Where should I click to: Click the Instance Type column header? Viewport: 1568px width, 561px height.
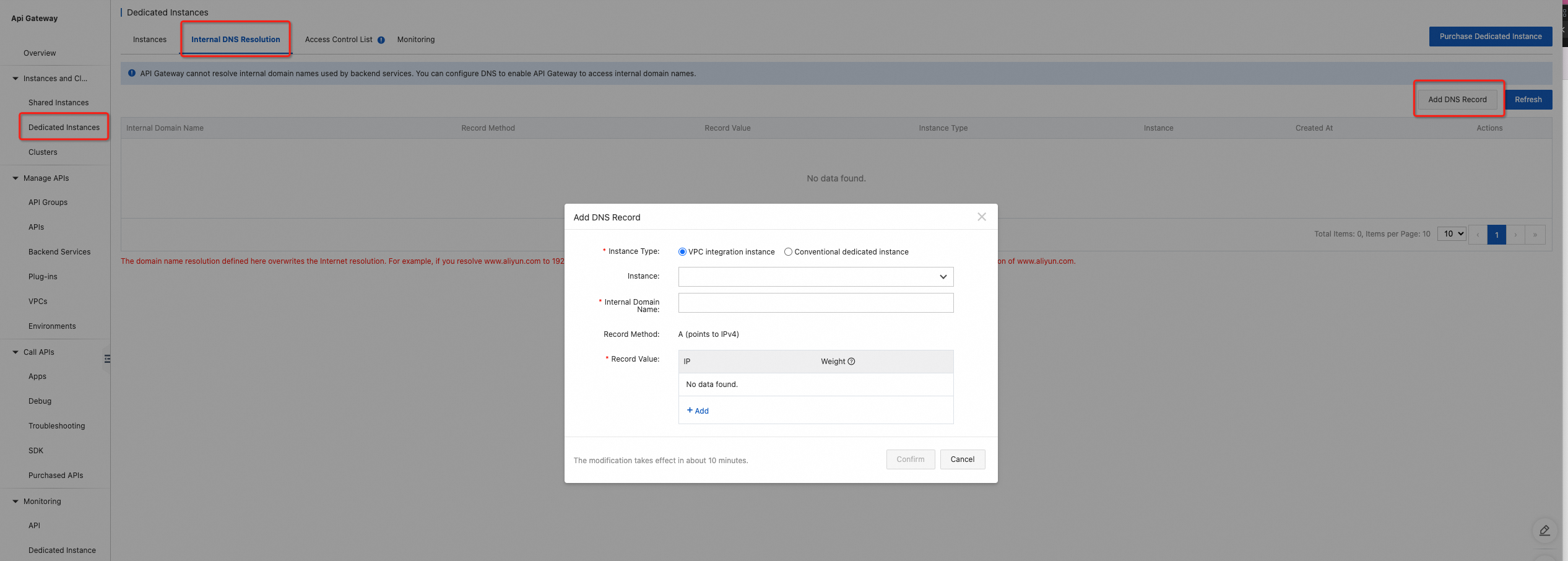(943, 128)
